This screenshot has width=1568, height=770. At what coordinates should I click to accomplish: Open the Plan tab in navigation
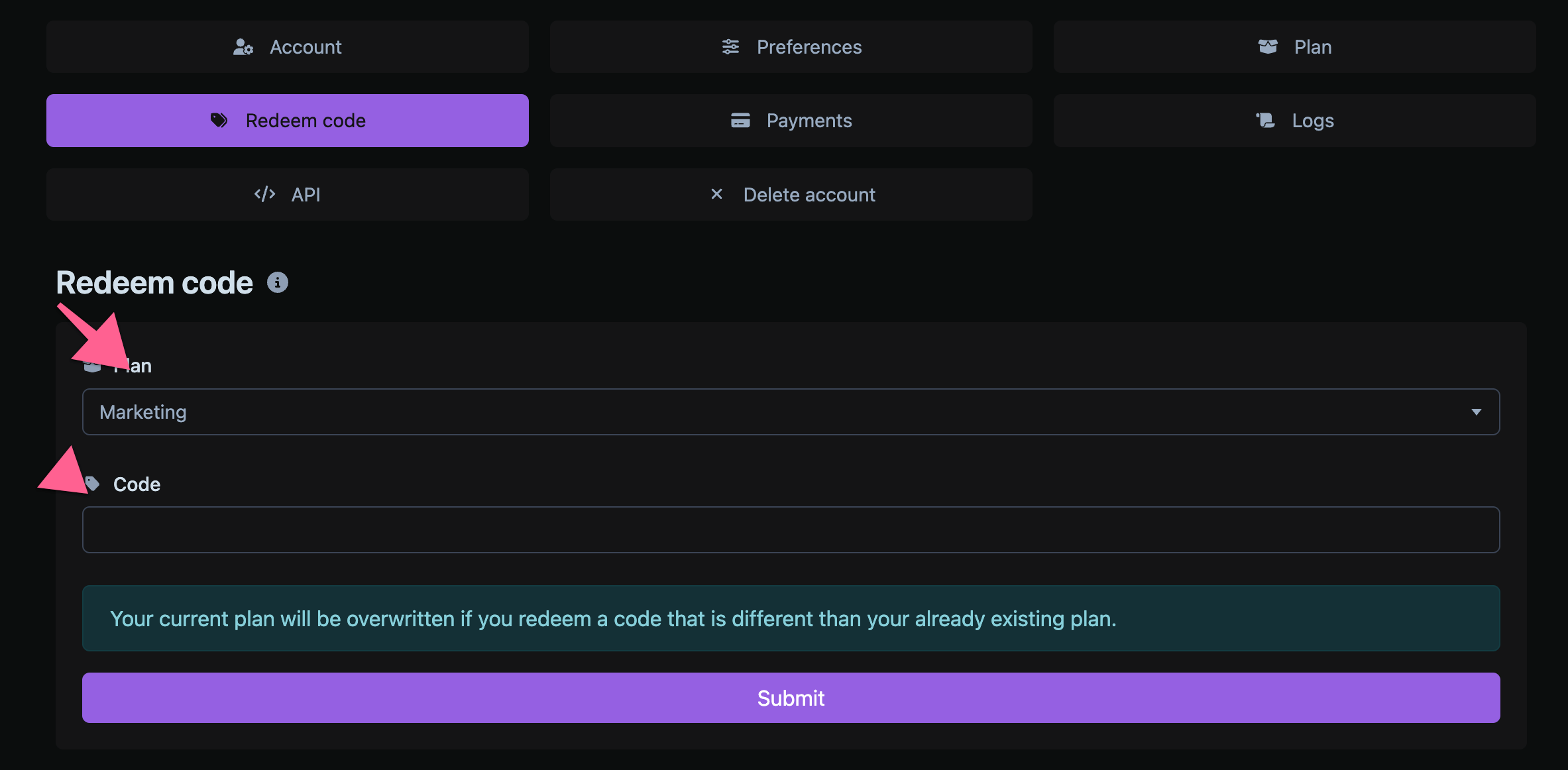point(1295,47)
